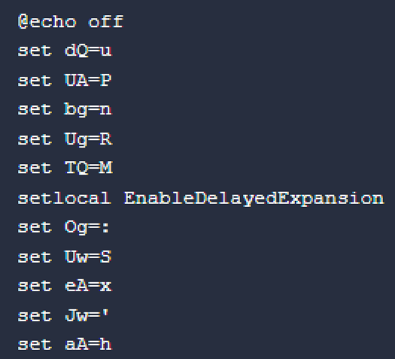Click the word 'setlocal'
The image size is (396, 360).
pyautogui.click(x=64, y=198)
